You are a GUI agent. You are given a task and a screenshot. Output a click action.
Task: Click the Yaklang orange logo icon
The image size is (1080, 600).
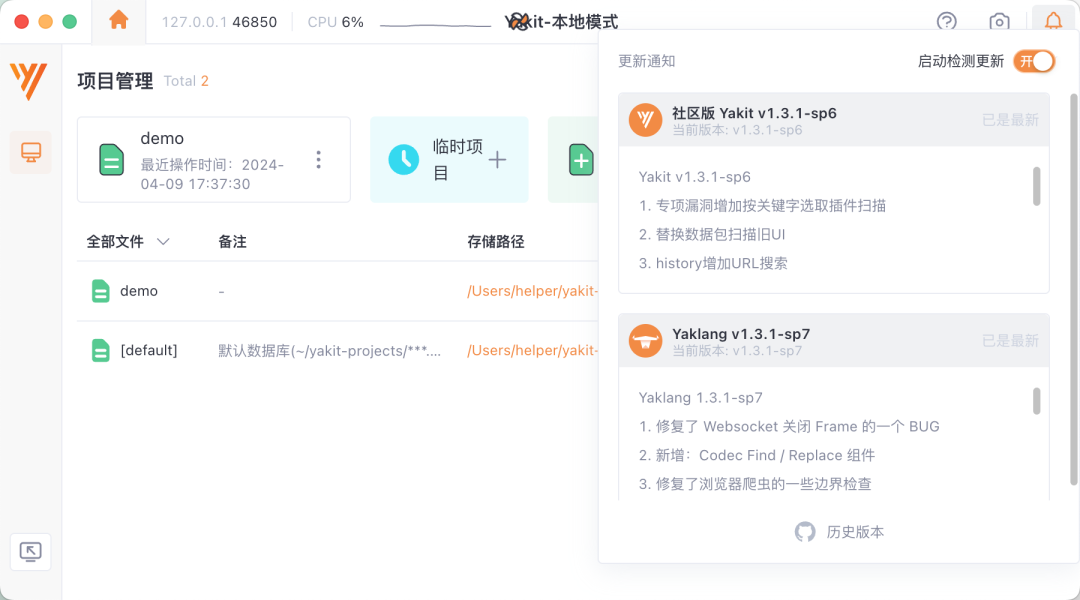pyautogui.click(x=645, y=340)
